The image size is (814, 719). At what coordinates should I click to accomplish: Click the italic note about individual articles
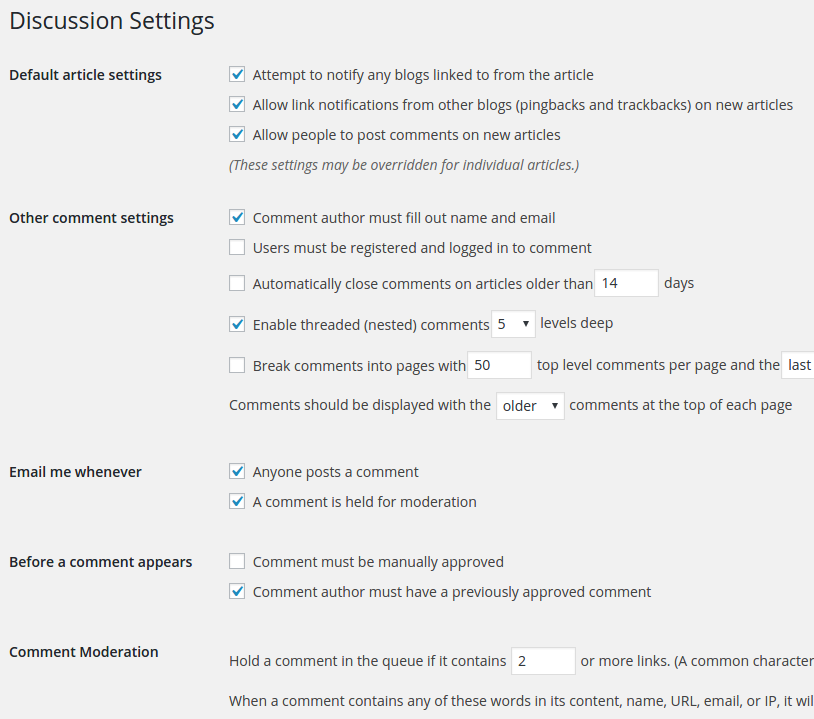(404, 165)
